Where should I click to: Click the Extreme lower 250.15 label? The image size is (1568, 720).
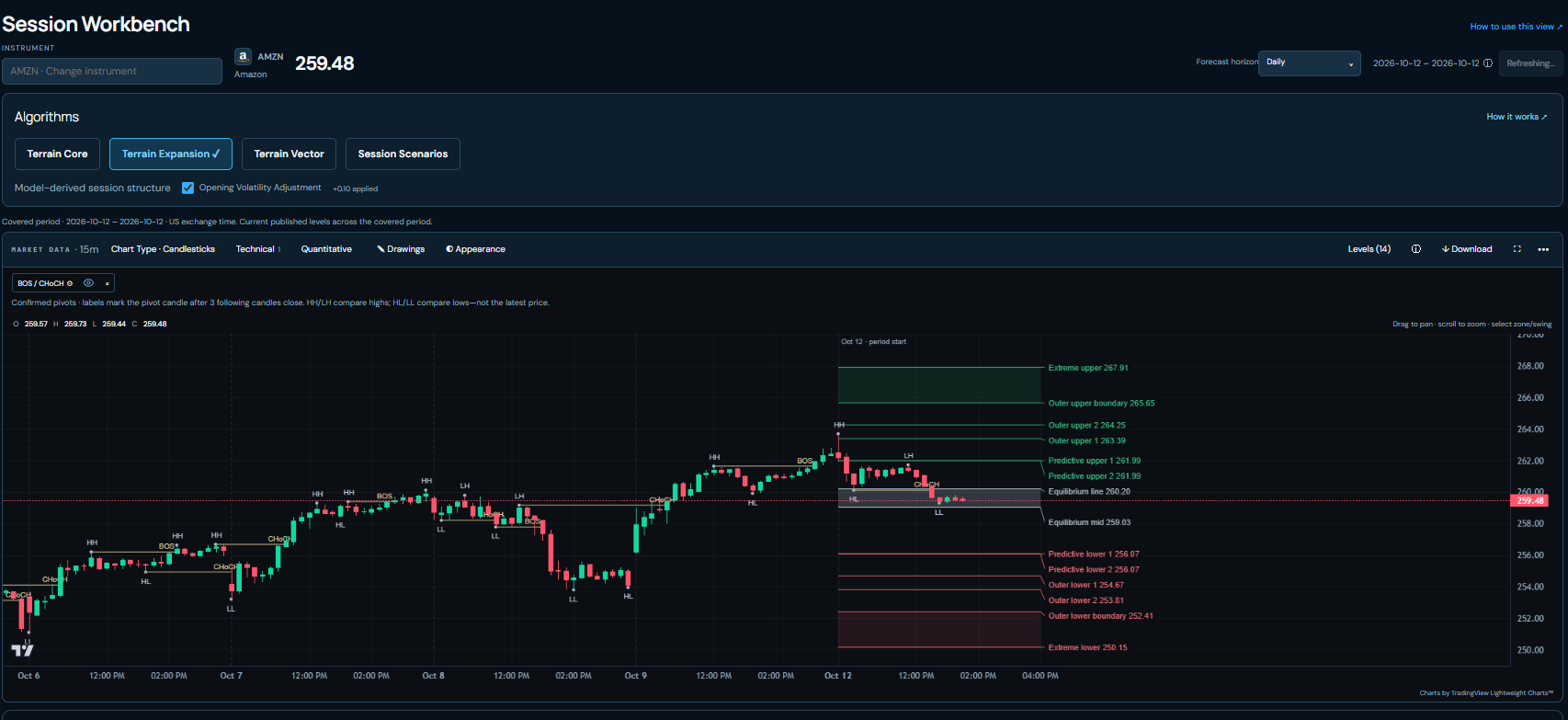coord(1087,647)
